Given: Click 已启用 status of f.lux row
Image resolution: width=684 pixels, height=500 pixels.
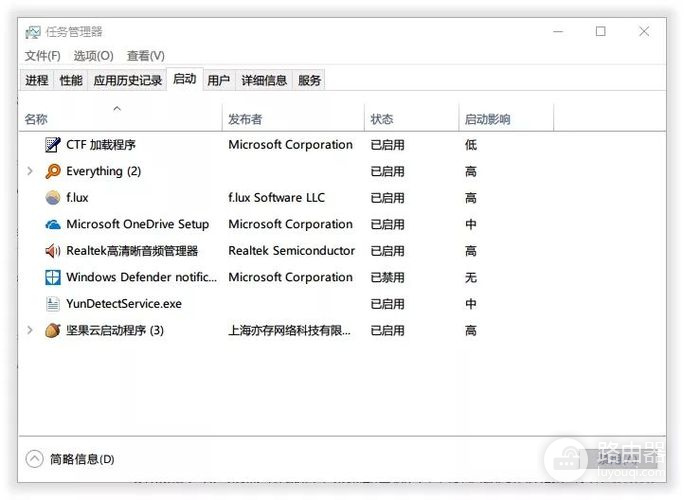Looking at the screenshot, I should point(387,198).
